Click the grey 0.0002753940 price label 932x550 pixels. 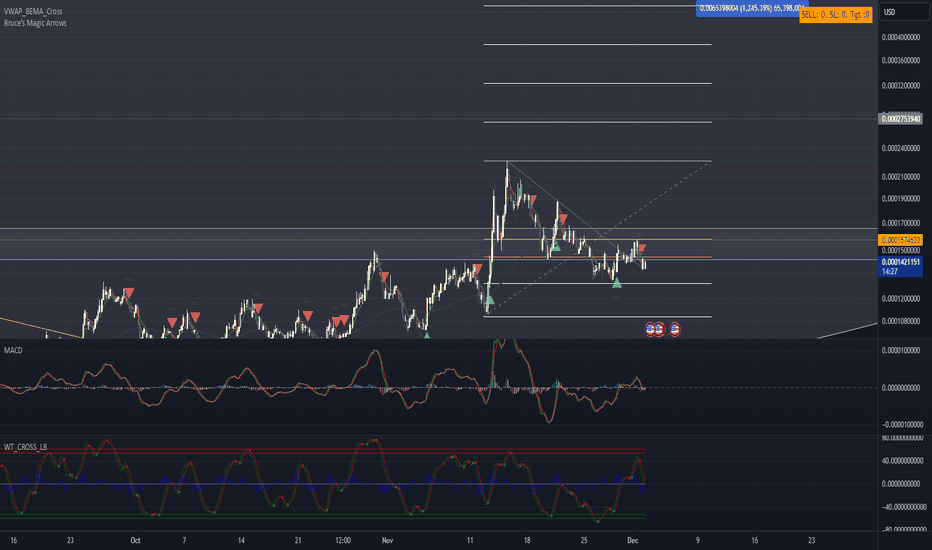point(900,119)
